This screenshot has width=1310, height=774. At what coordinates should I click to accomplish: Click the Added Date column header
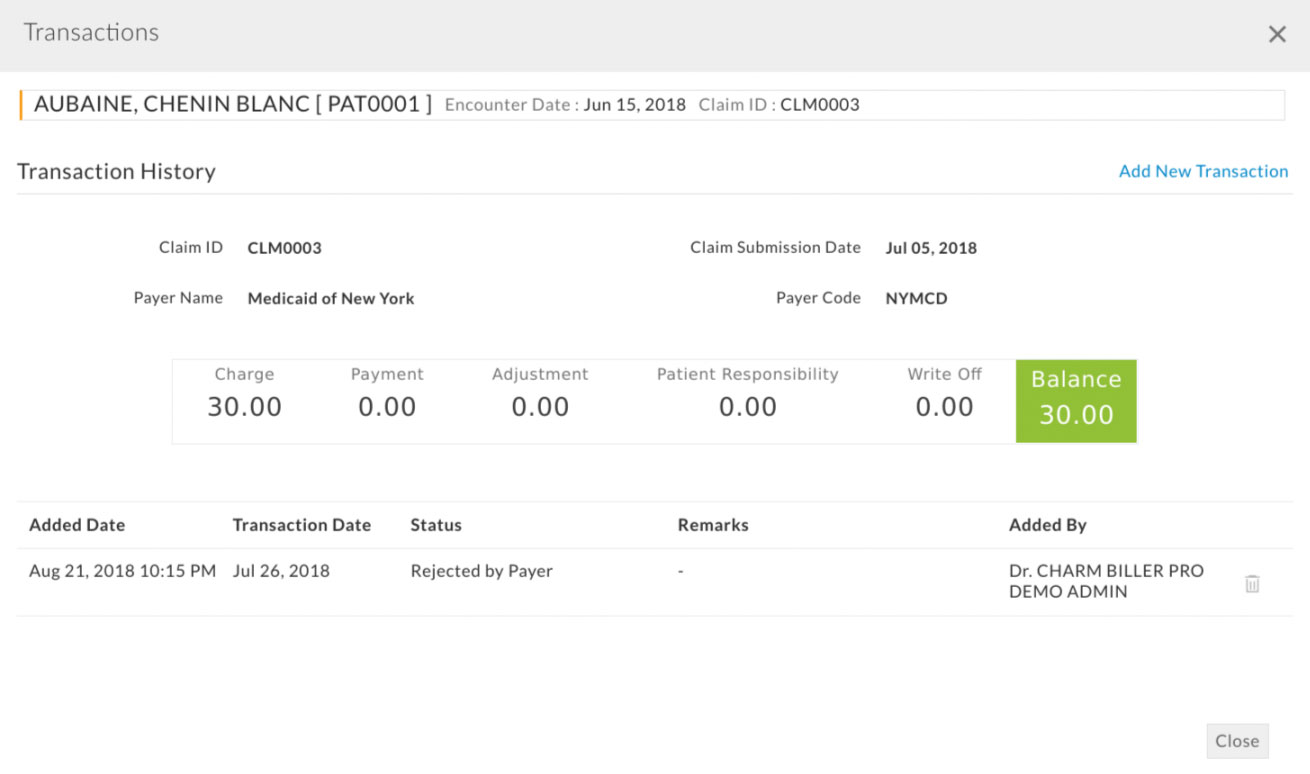(77, 525)
